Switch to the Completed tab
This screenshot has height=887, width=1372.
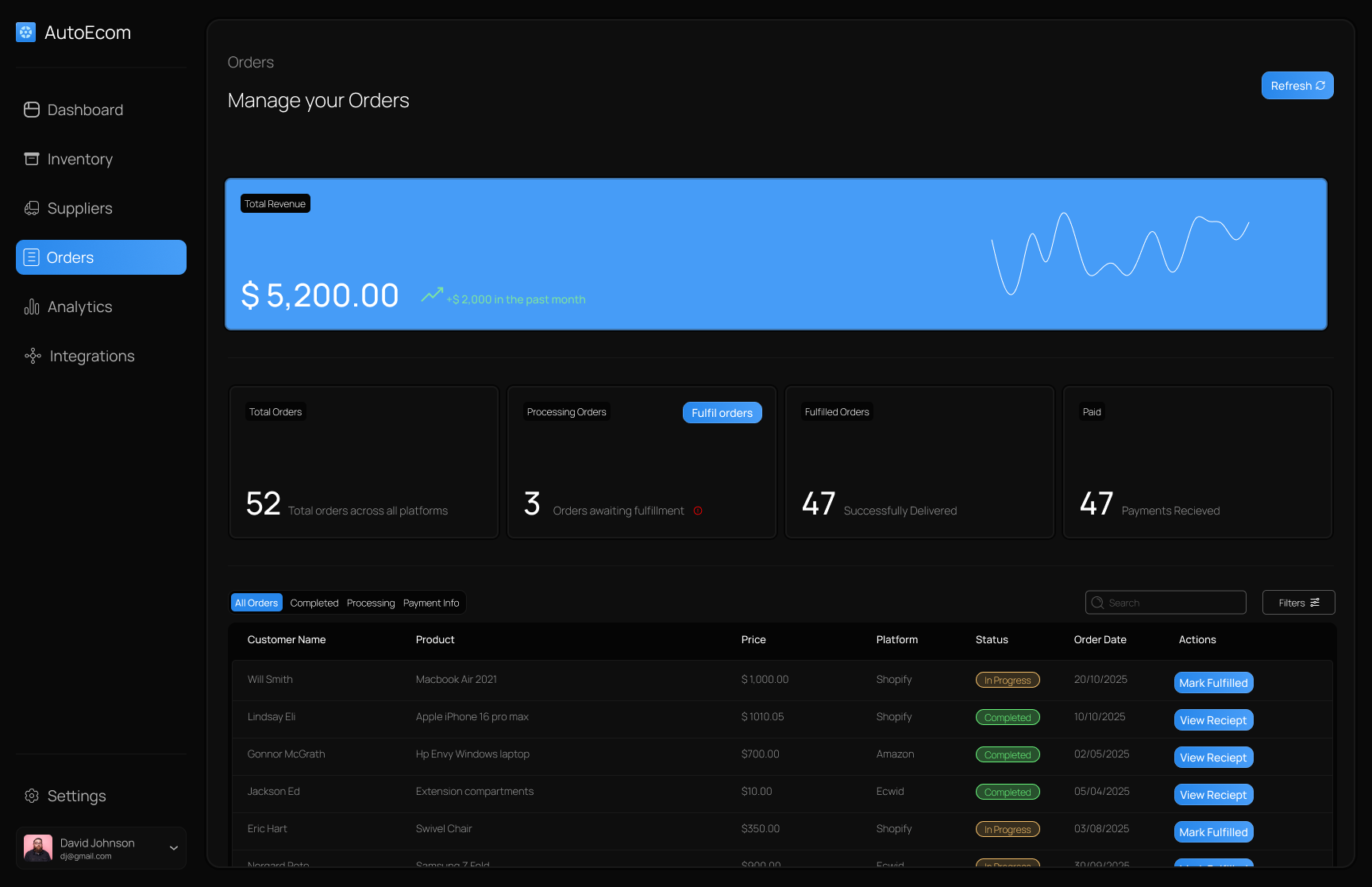click(x=314, y=603)
